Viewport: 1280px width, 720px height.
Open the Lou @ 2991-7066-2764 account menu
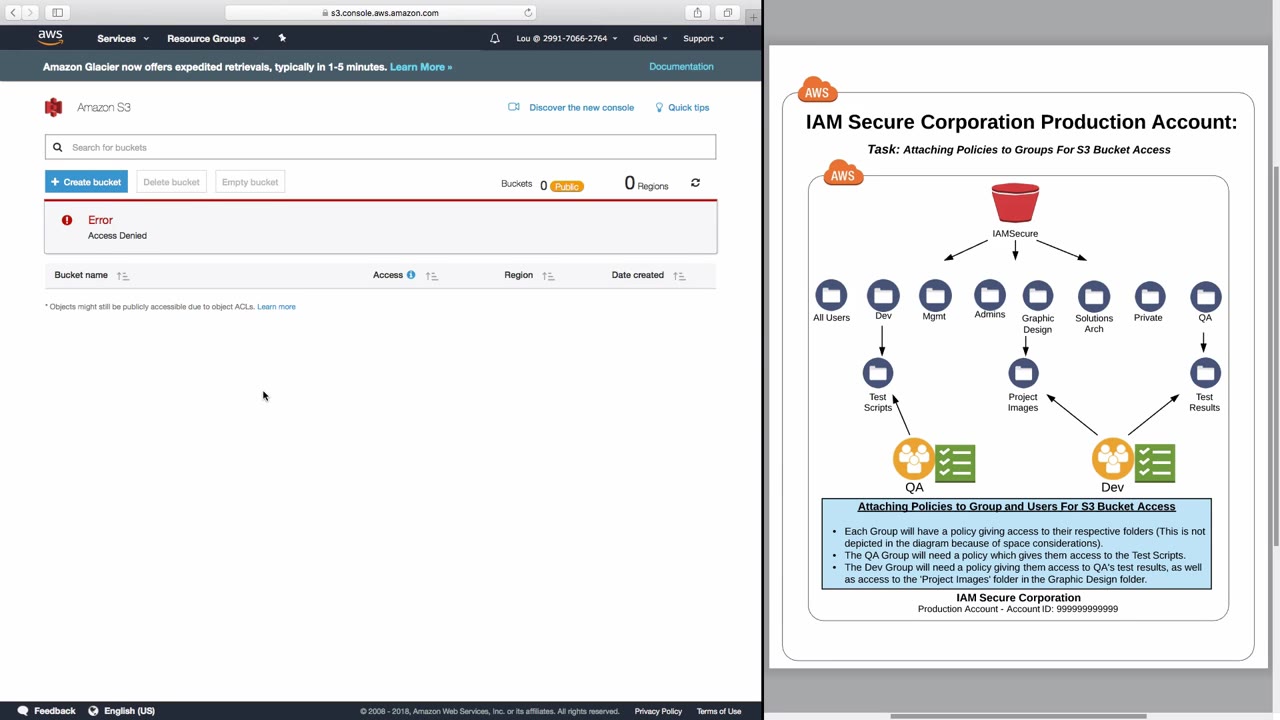click(x=566, y=38)
